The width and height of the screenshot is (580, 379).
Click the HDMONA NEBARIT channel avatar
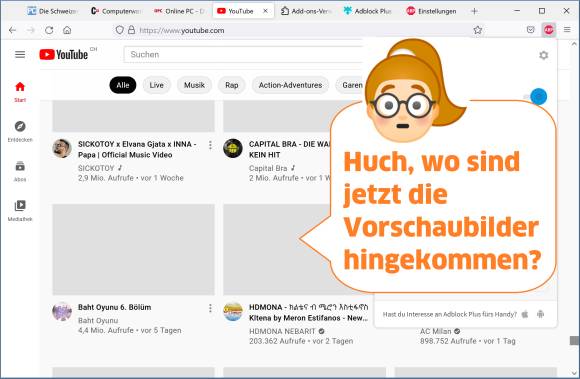pos(233,311)
